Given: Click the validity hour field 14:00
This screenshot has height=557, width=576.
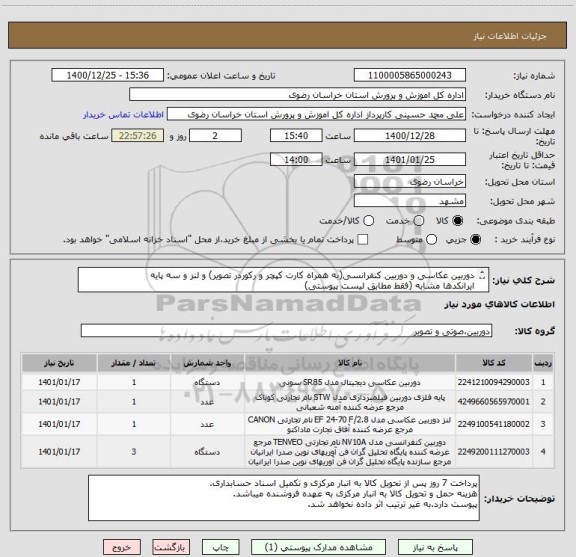Looking at the screenshot, I should pyautogui.click(x=296, y=159).
